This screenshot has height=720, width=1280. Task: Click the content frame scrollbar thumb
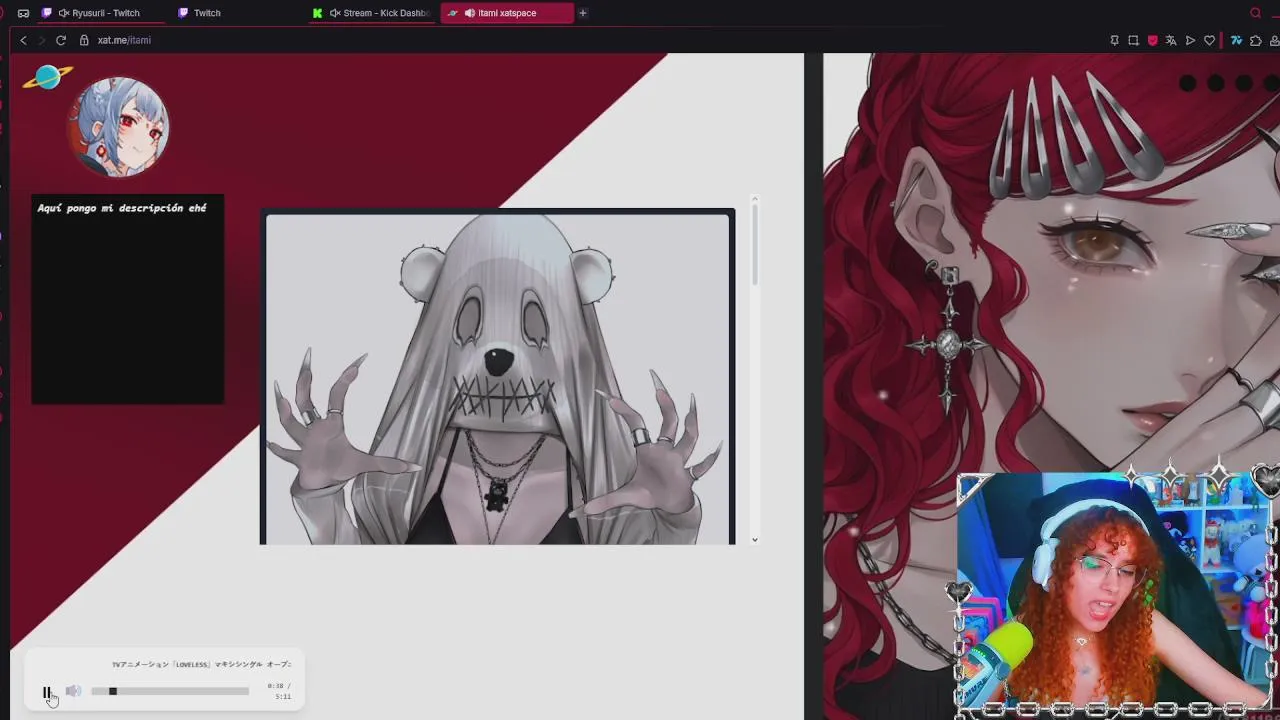[x=754, y=243]
